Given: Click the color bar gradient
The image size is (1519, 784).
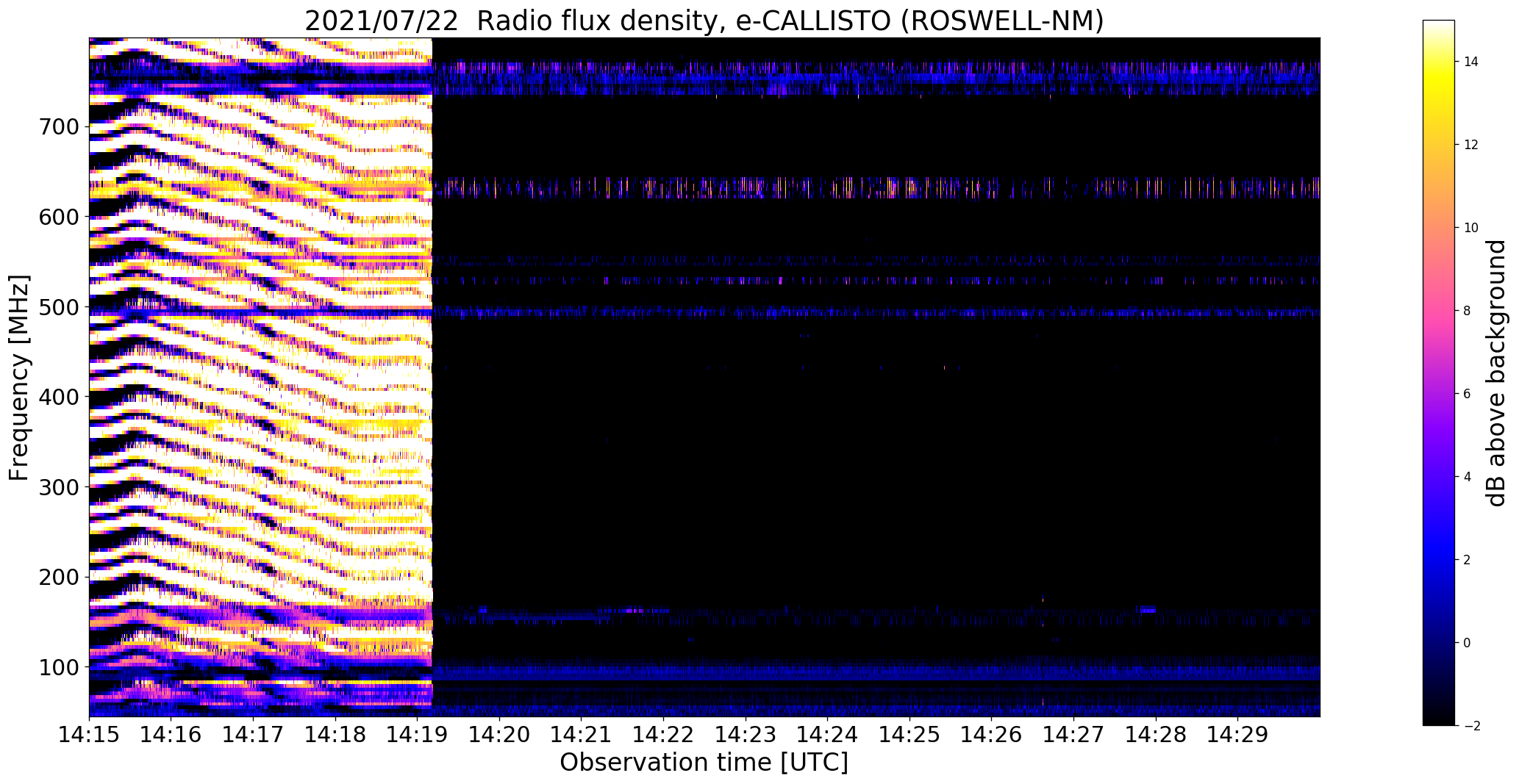Looking at the screenshot, I should 1438,373.
